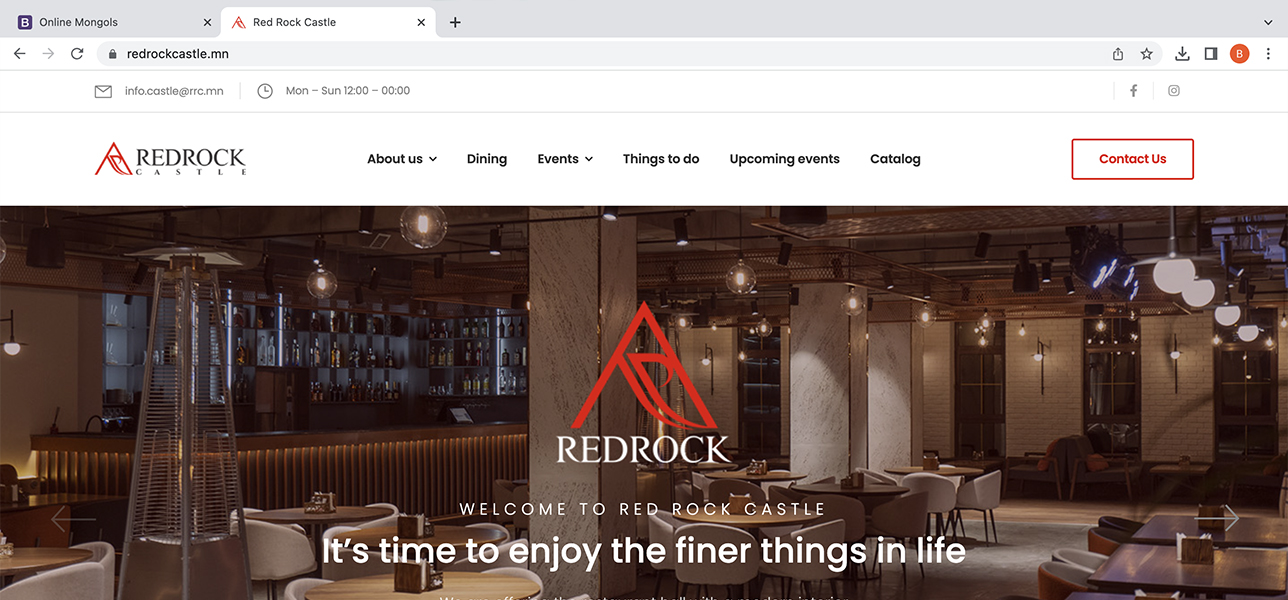Open the Dining menu item

click(x=487, y=159)
